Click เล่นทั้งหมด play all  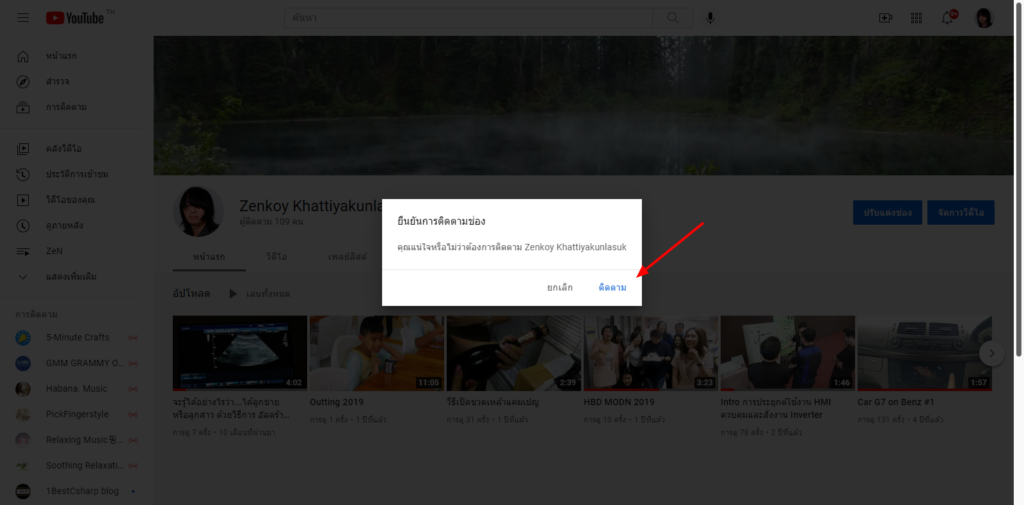[x=259, y=294]
